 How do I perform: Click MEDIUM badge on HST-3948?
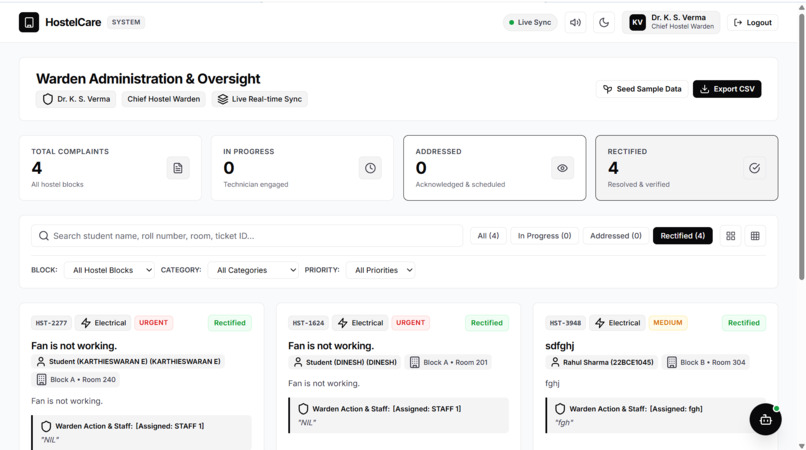[668, 322]
